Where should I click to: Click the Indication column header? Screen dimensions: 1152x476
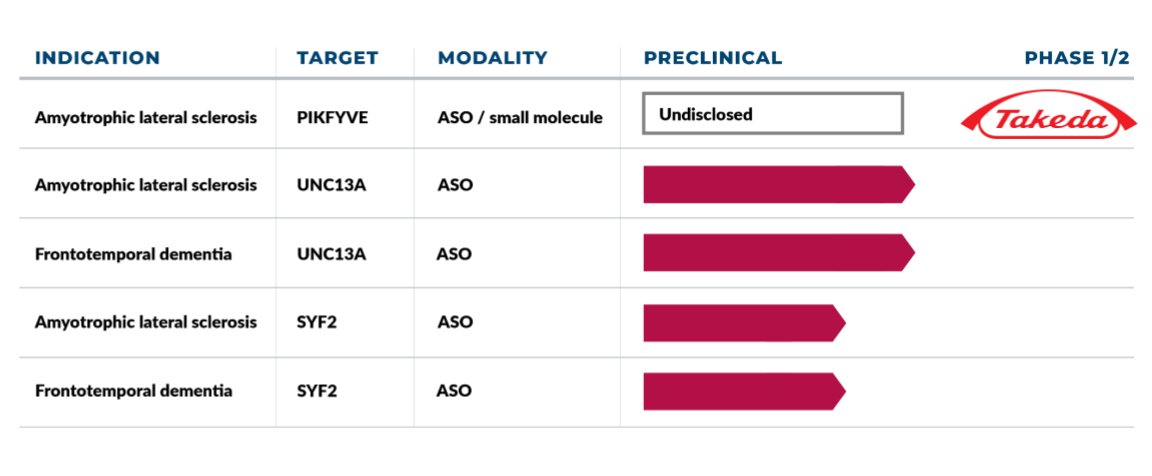[x=97, y=58]
